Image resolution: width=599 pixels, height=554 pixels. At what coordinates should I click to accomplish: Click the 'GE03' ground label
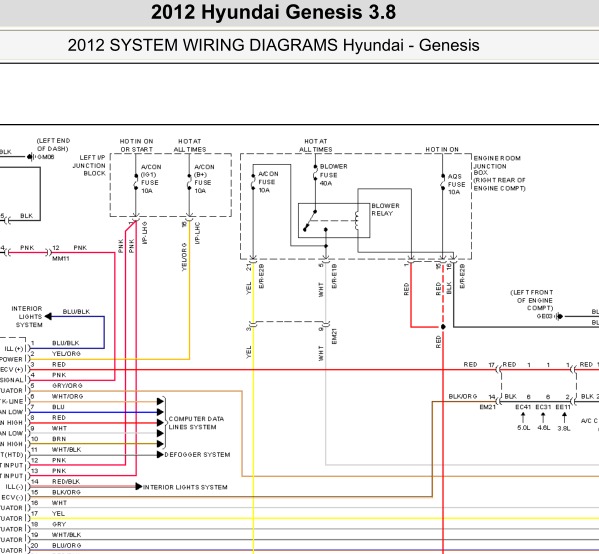click(545, 316)
